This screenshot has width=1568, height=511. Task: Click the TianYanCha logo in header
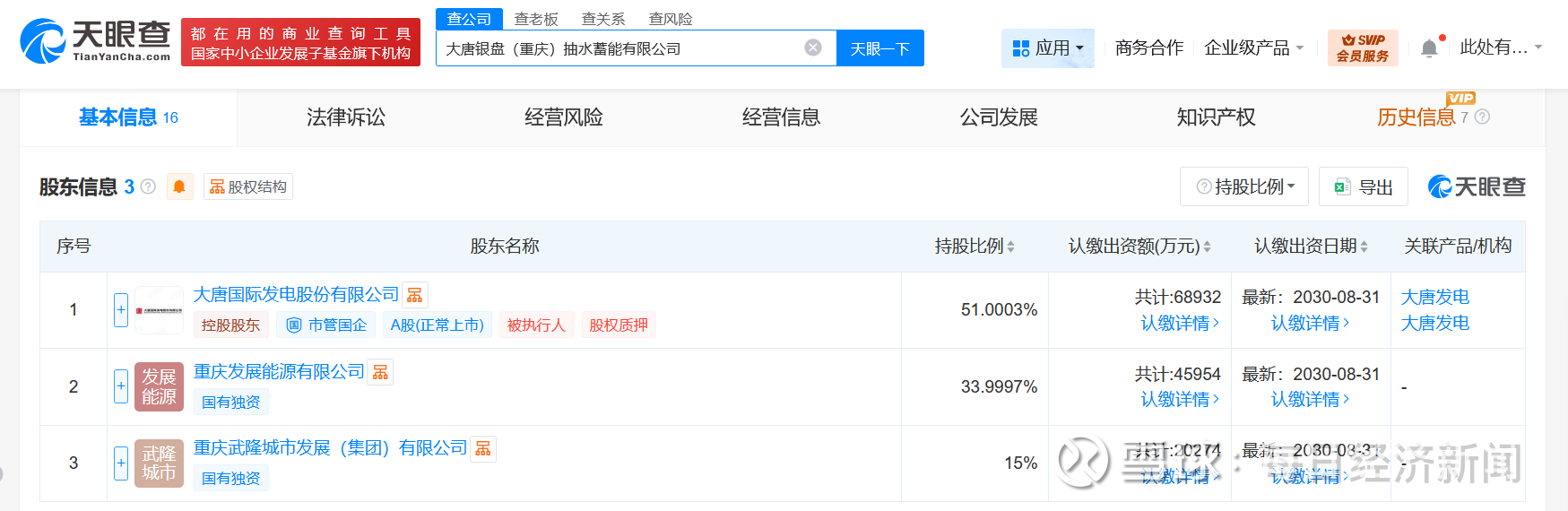95,41
